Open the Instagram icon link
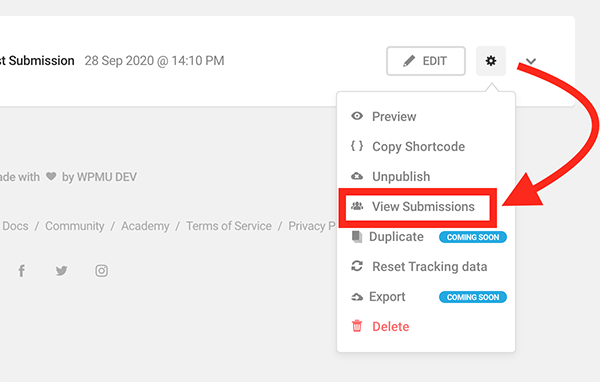 101,271
